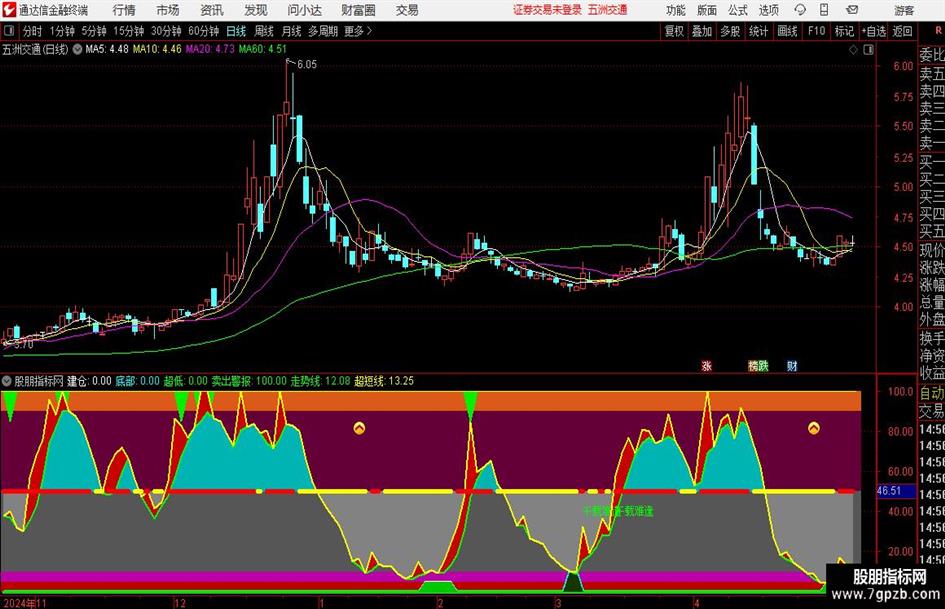Open the 版面 menu
The width and height of the screenshot is (945, 609).
pos(707,10)
